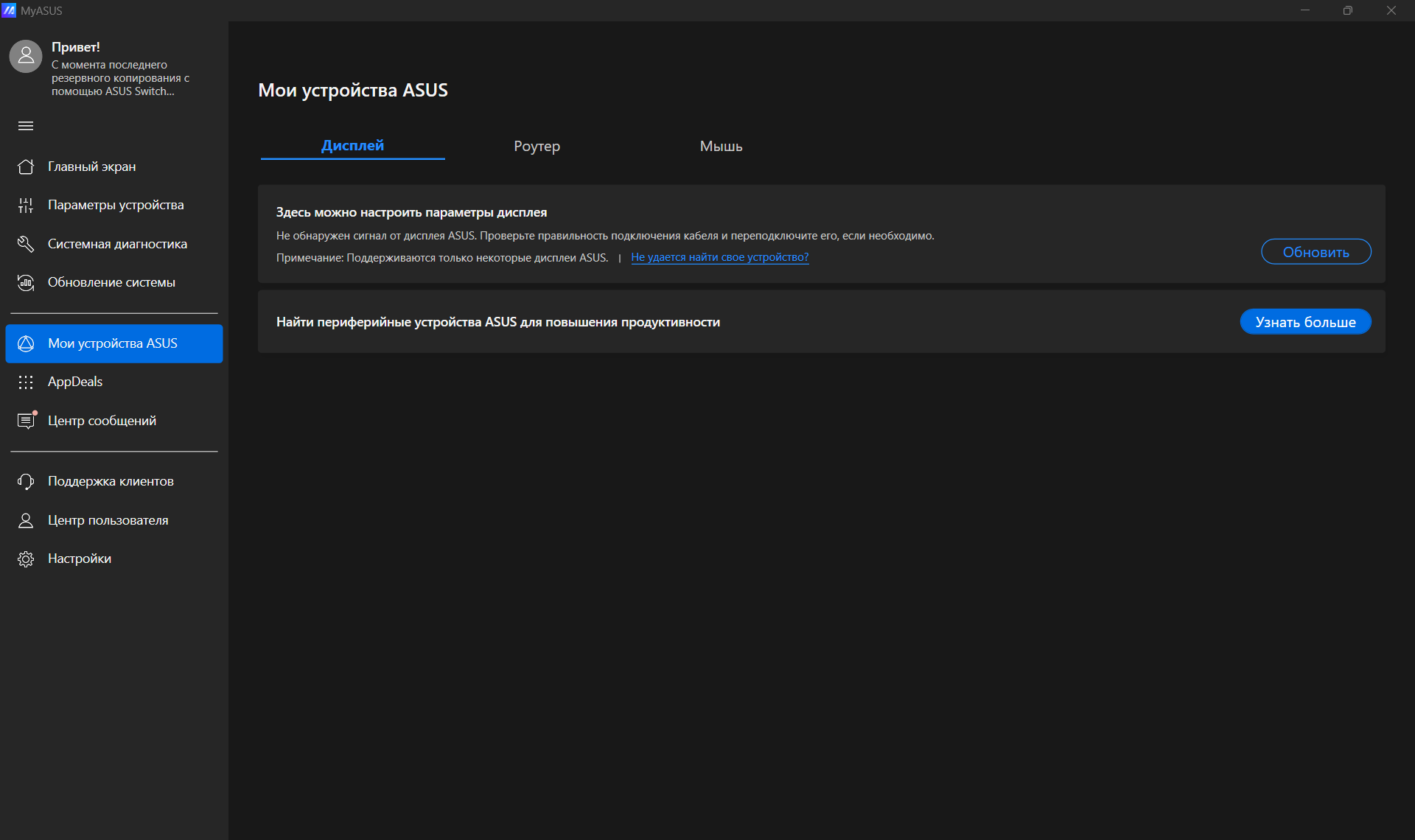Click the headset icon for Поддержка клиентов
Image resolution: width=1415 pixels, height=840 pixels.
(x=26, y=481)
